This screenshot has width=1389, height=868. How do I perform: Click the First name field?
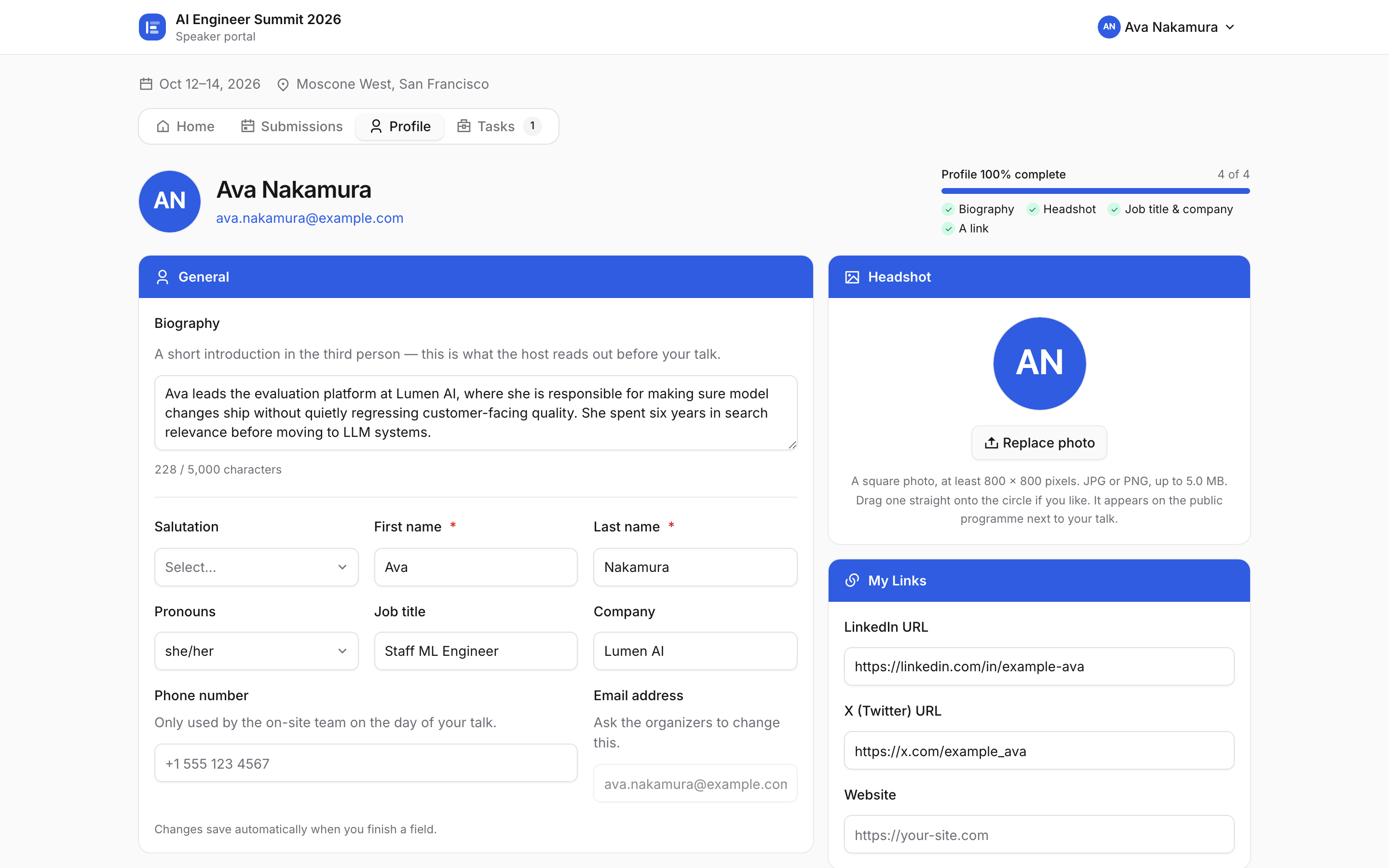(x=476, y=567)
